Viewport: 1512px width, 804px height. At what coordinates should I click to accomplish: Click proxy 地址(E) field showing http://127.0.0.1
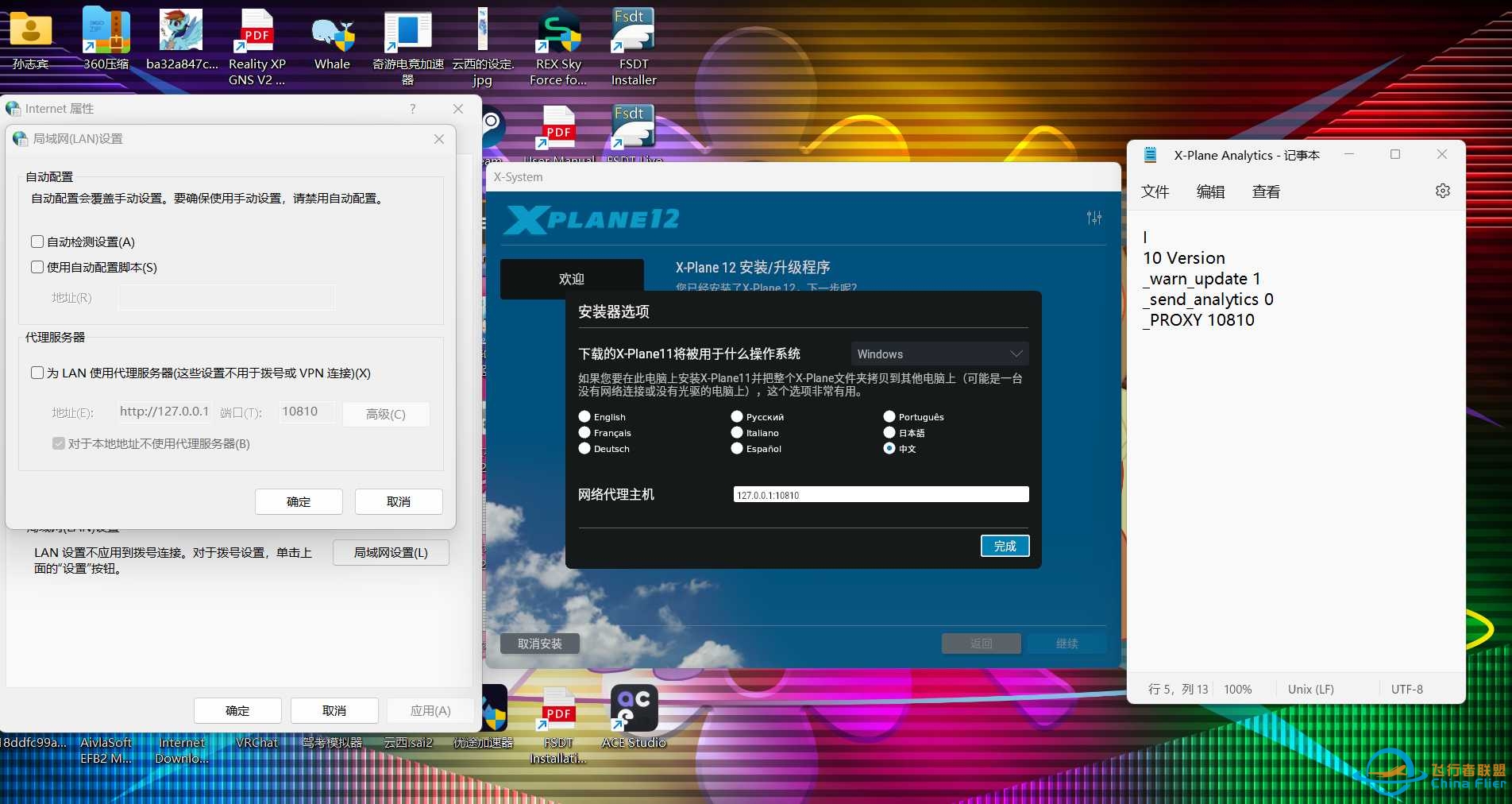165,412
